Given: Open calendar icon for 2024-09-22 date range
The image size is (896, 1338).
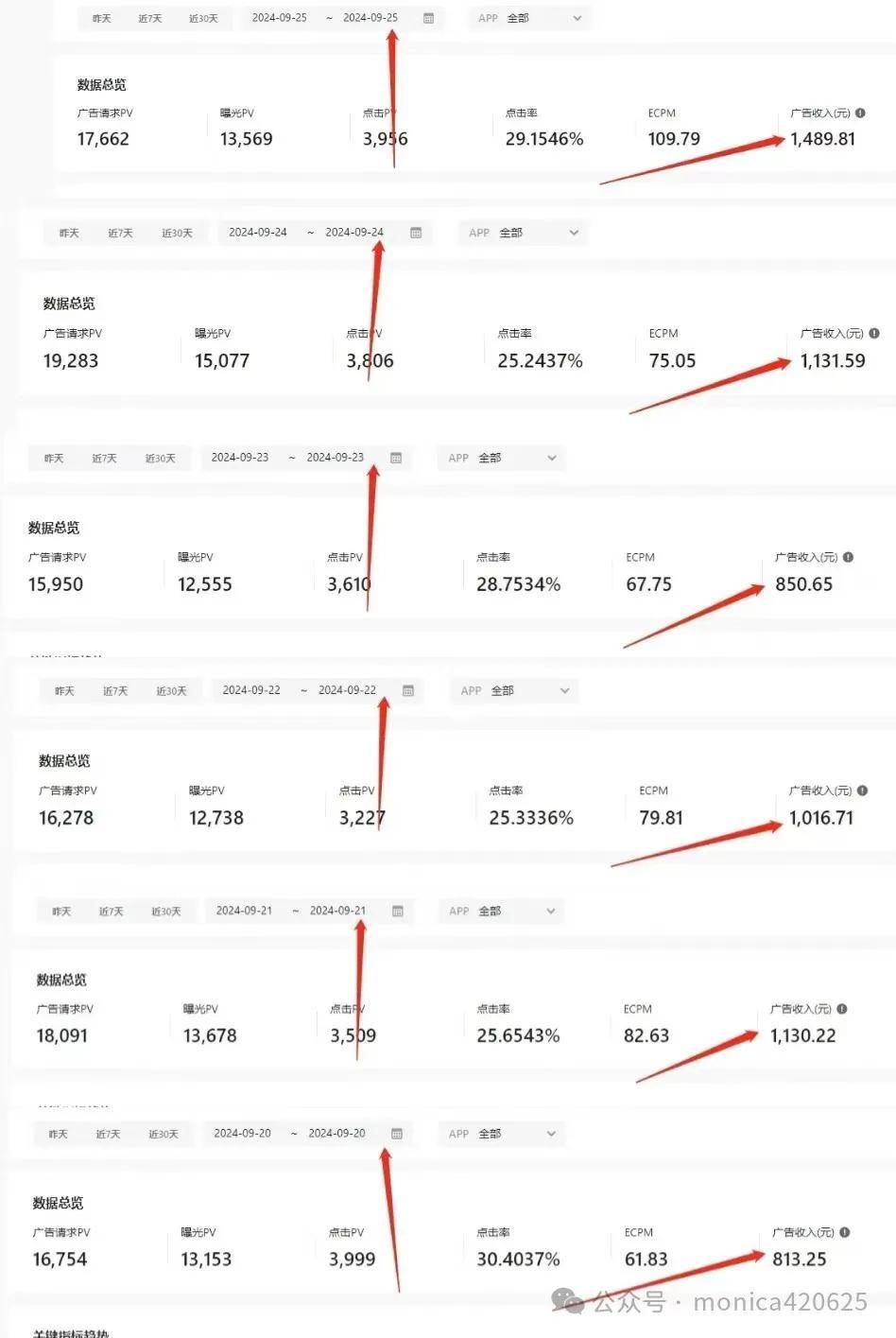Looking at the screenshot, I should tap(408, 690).
